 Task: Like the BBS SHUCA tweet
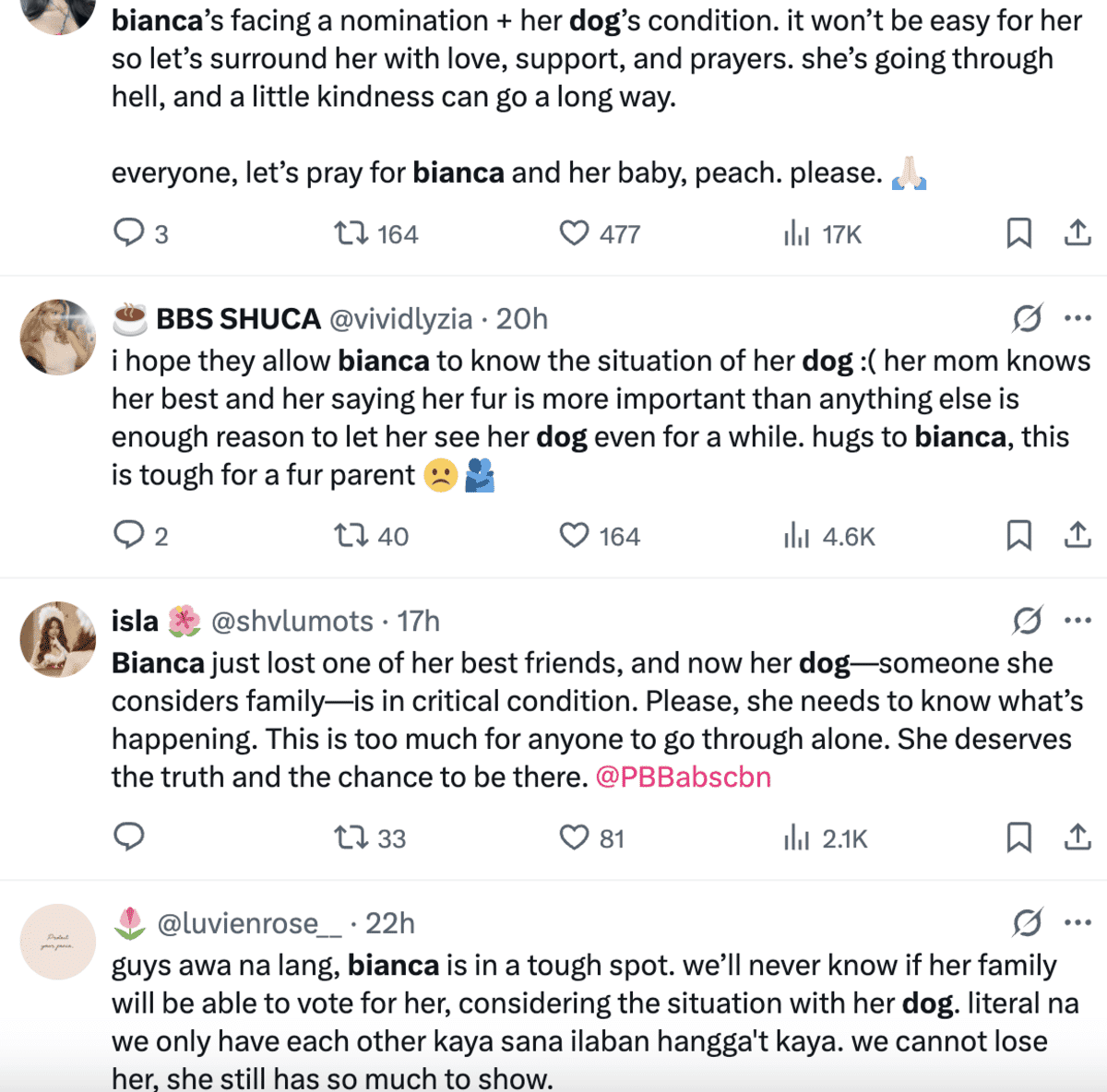(x=574, y=536)
